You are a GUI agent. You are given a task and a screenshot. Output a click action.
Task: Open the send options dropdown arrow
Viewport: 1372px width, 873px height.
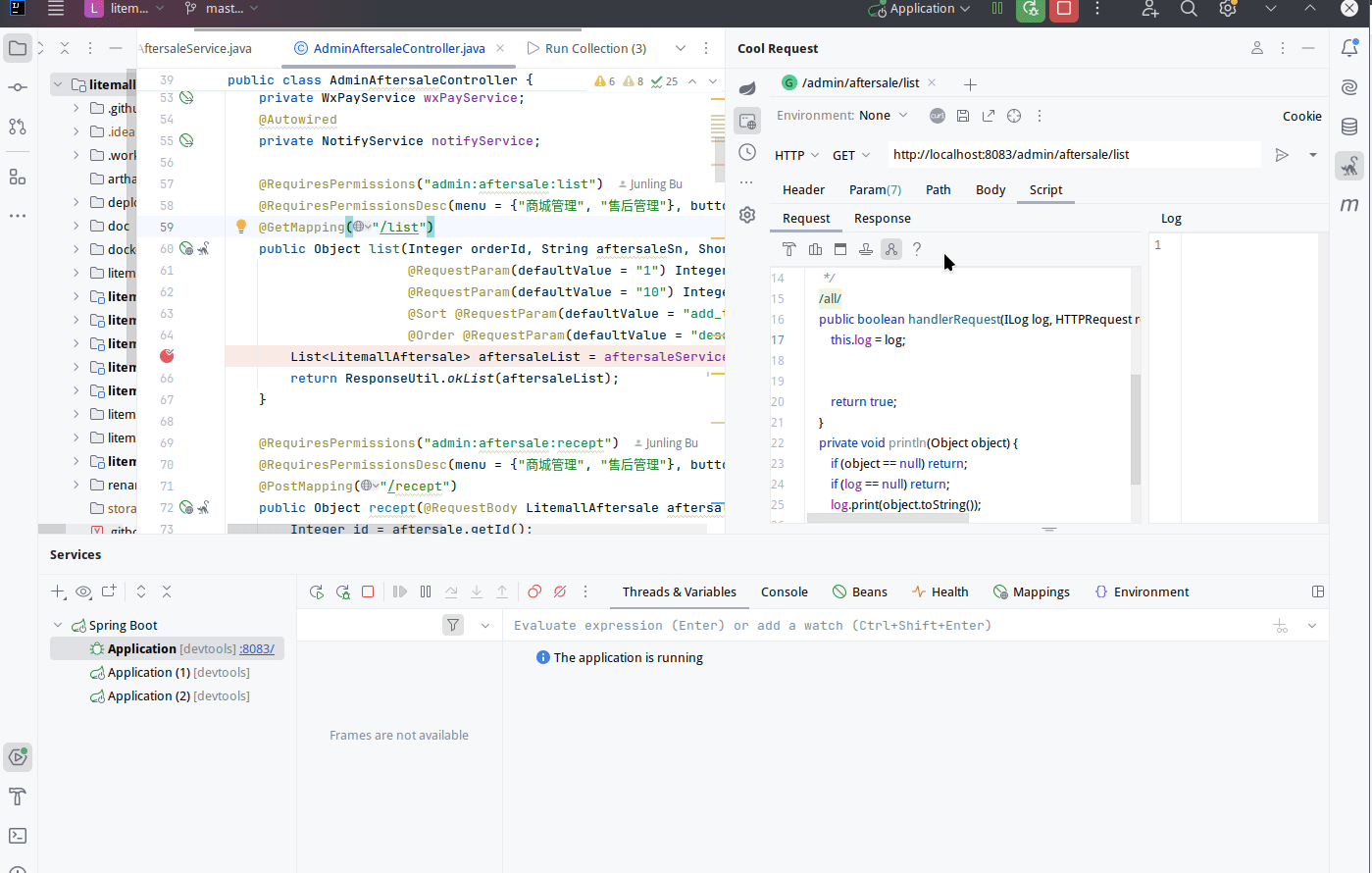[1312, 155]
